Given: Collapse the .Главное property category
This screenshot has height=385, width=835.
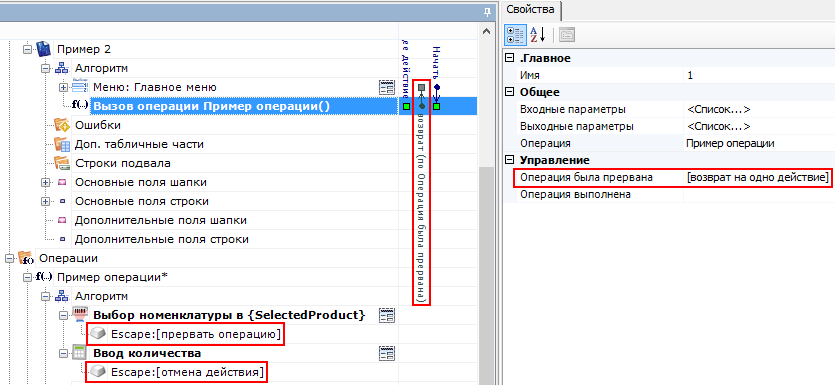Looking at the screenshot, I should 510,59.
